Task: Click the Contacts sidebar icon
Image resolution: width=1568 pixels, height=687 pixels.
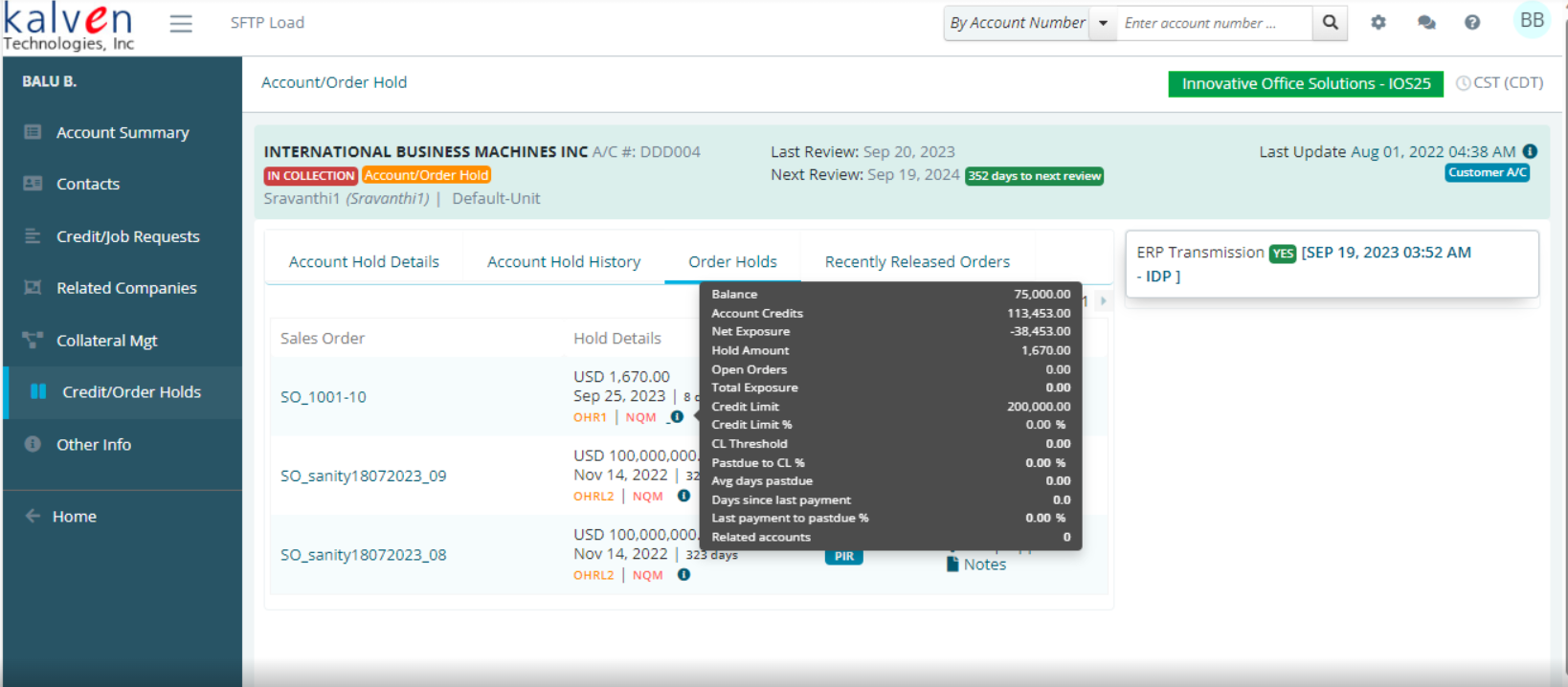Action: tap(33, 184)
